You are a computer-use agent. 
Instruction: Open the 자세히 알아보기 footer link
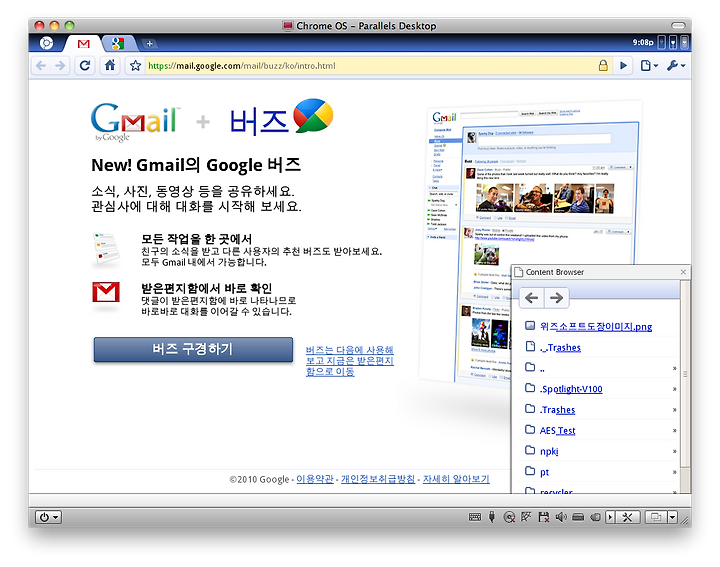tap(456, 479)
